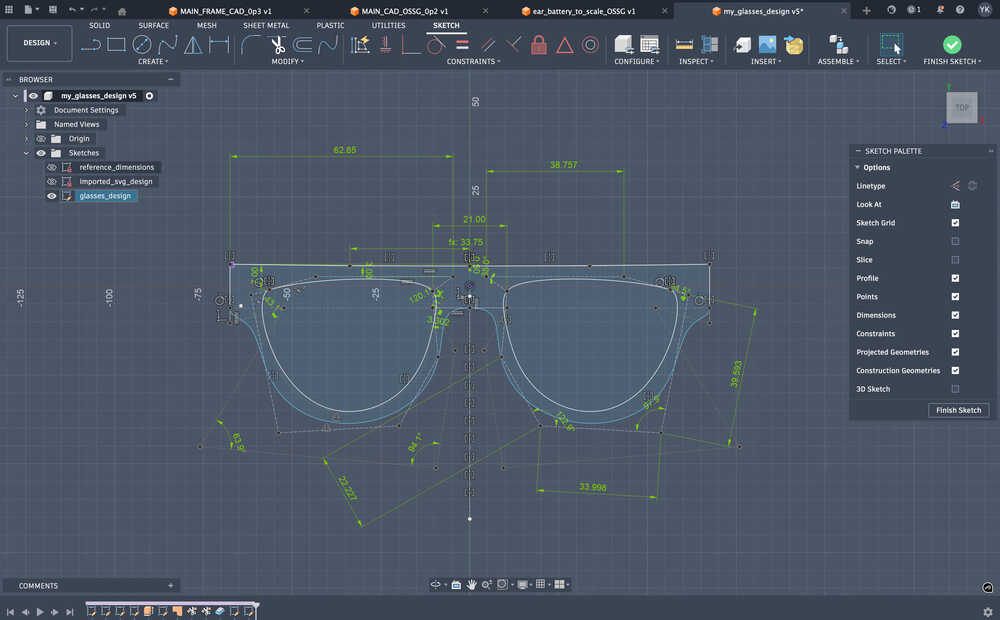Uncheck Points in the Sketch Palette
The width and height of the screenshot is (1000, 620).
click(957, 296)
